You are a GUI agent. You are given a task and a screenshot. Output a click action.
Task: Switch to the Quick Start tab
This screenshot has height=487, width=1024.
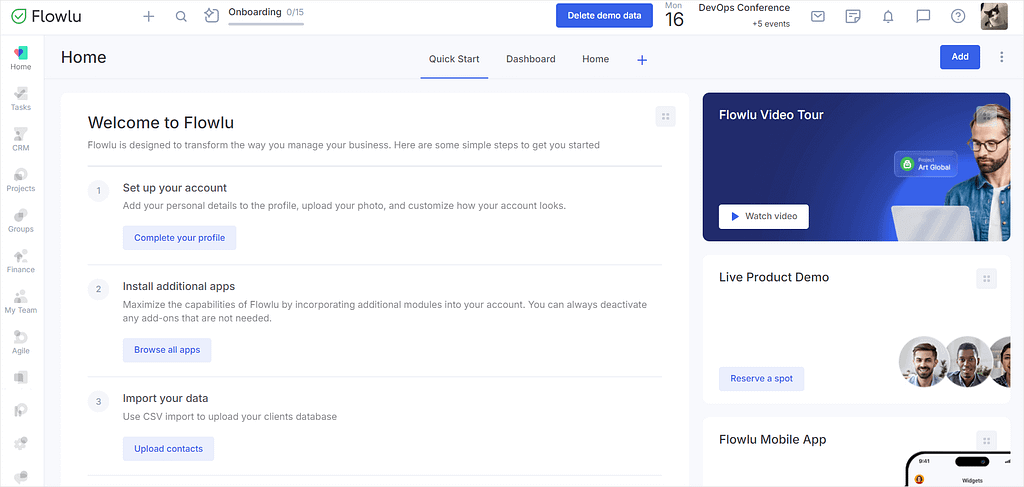[454, 59]
